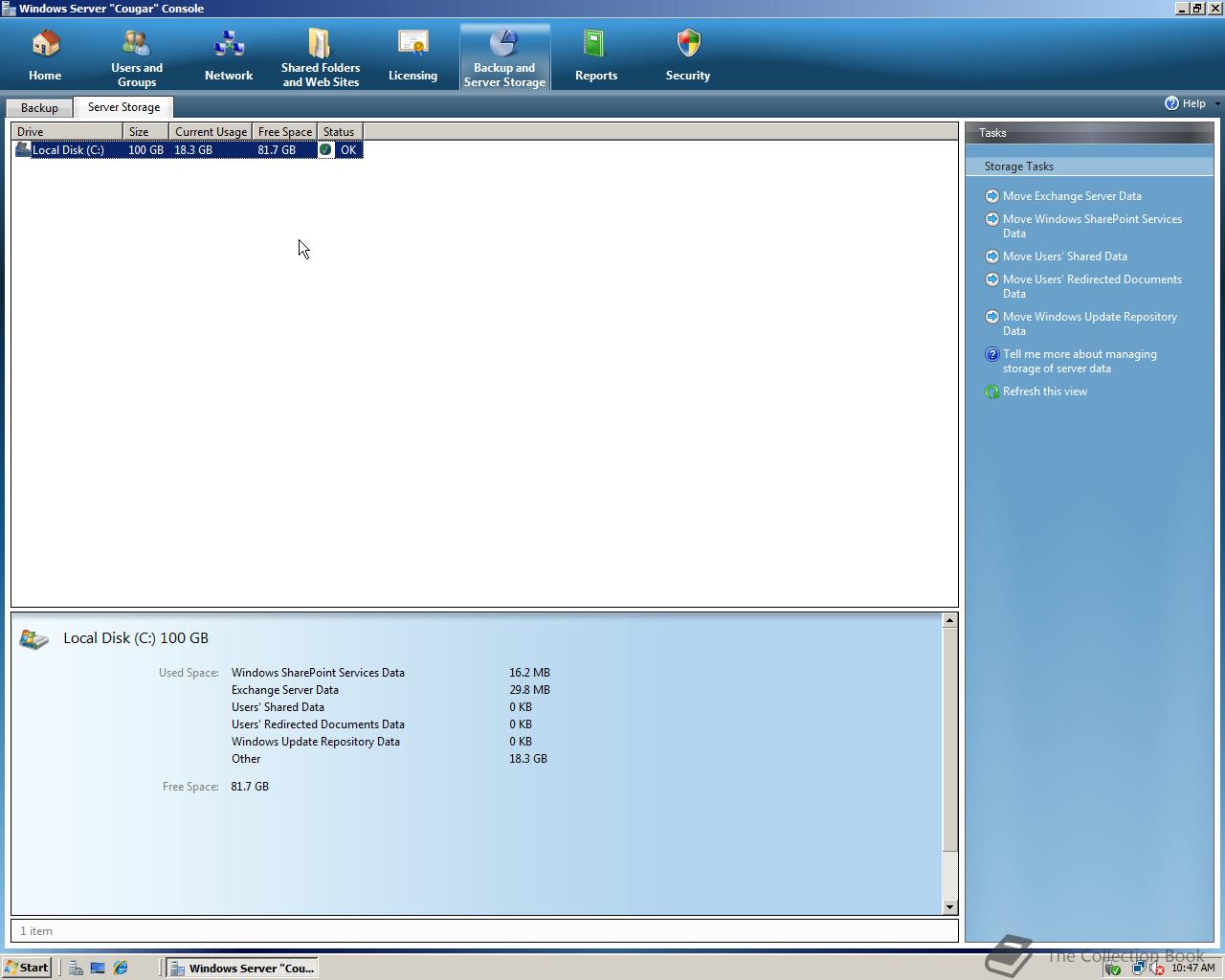Click the green shield icon in system tray

(1113, 969)
